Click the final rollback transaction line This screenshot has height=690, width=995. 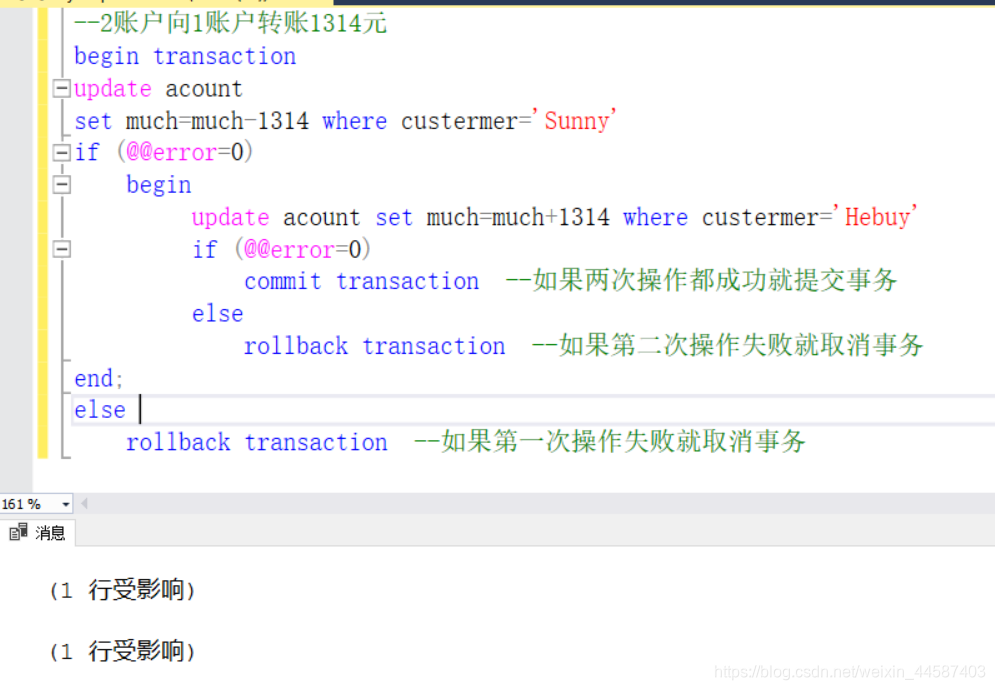click(256, 442)
